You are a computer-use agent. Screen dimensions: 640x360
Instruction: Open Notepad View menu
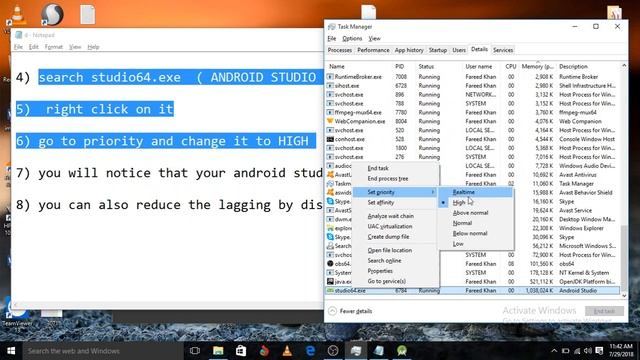pyautogui.click(x=75, y=47)
